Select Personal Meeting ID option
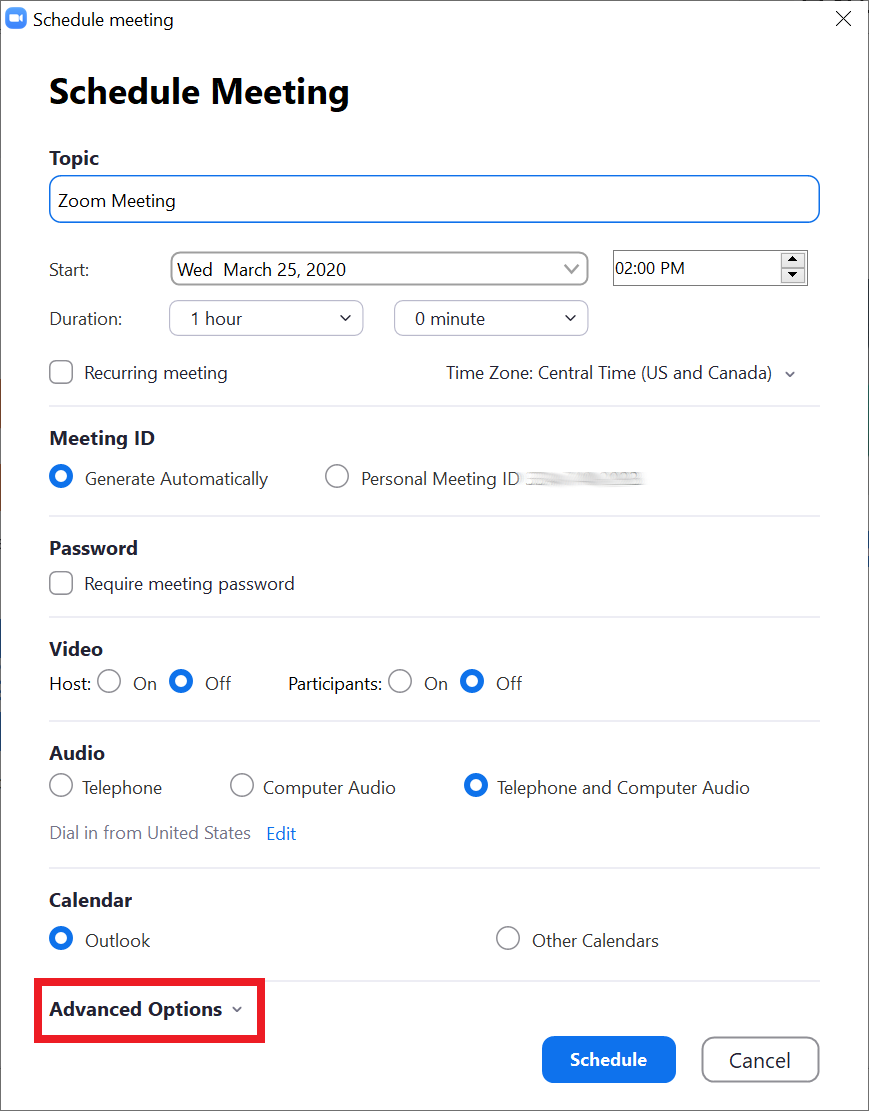The height and width of the screenshot is (1111, 869). coord(337,476)
